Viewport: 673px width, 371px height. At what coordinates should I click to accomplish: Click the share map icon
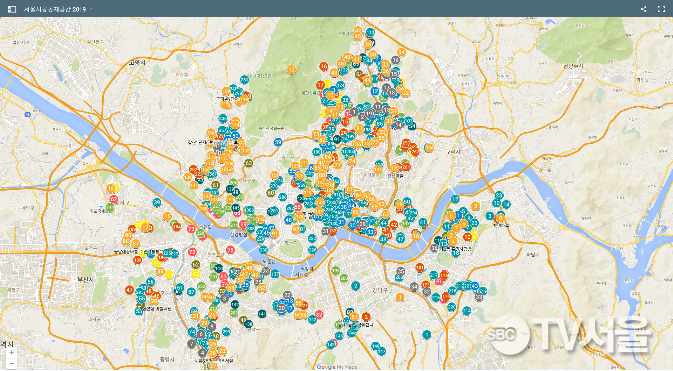pyautogui.click(x=643, y=9)
